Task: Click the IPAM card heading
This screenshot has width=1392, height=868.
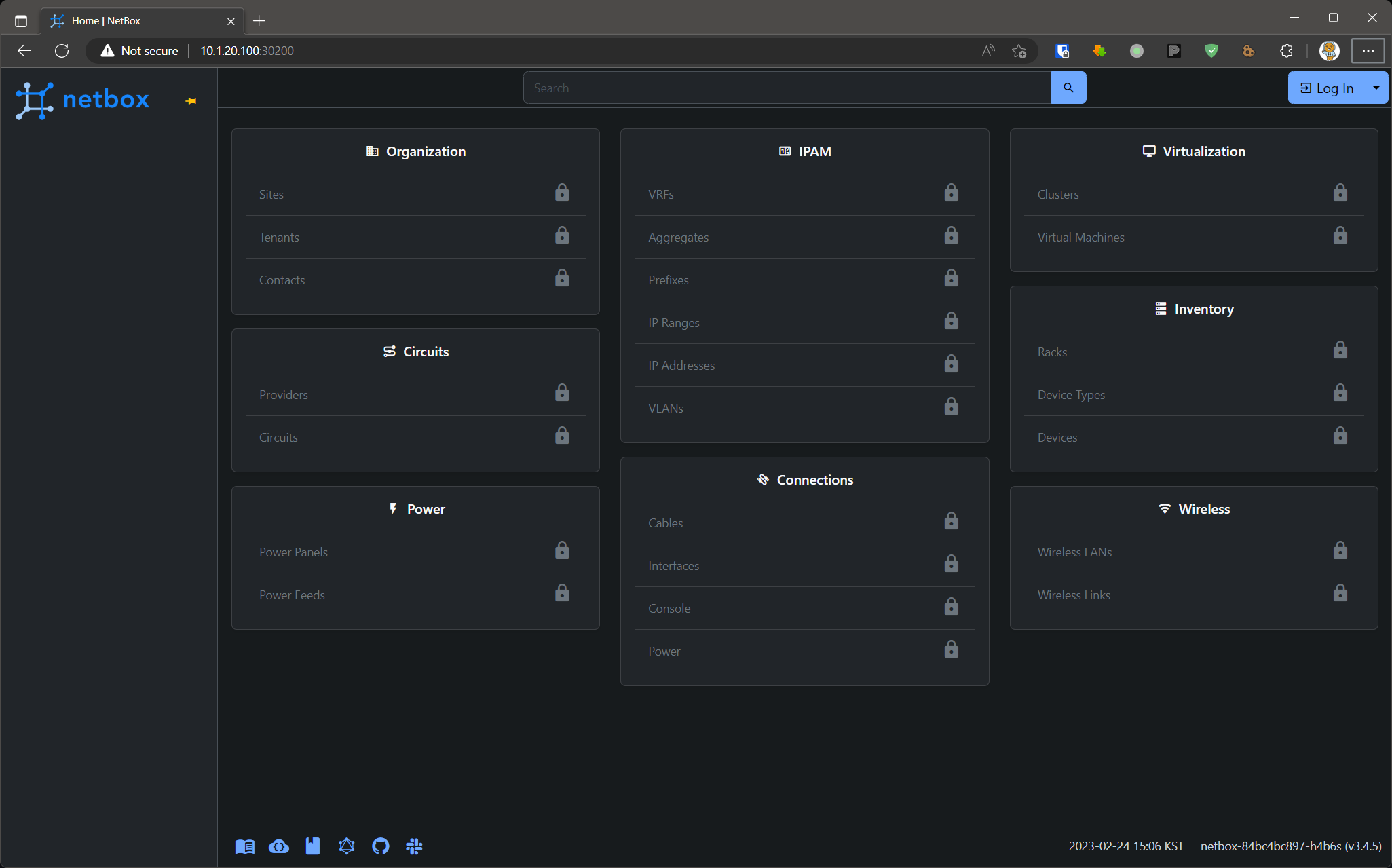Action: 805,151
